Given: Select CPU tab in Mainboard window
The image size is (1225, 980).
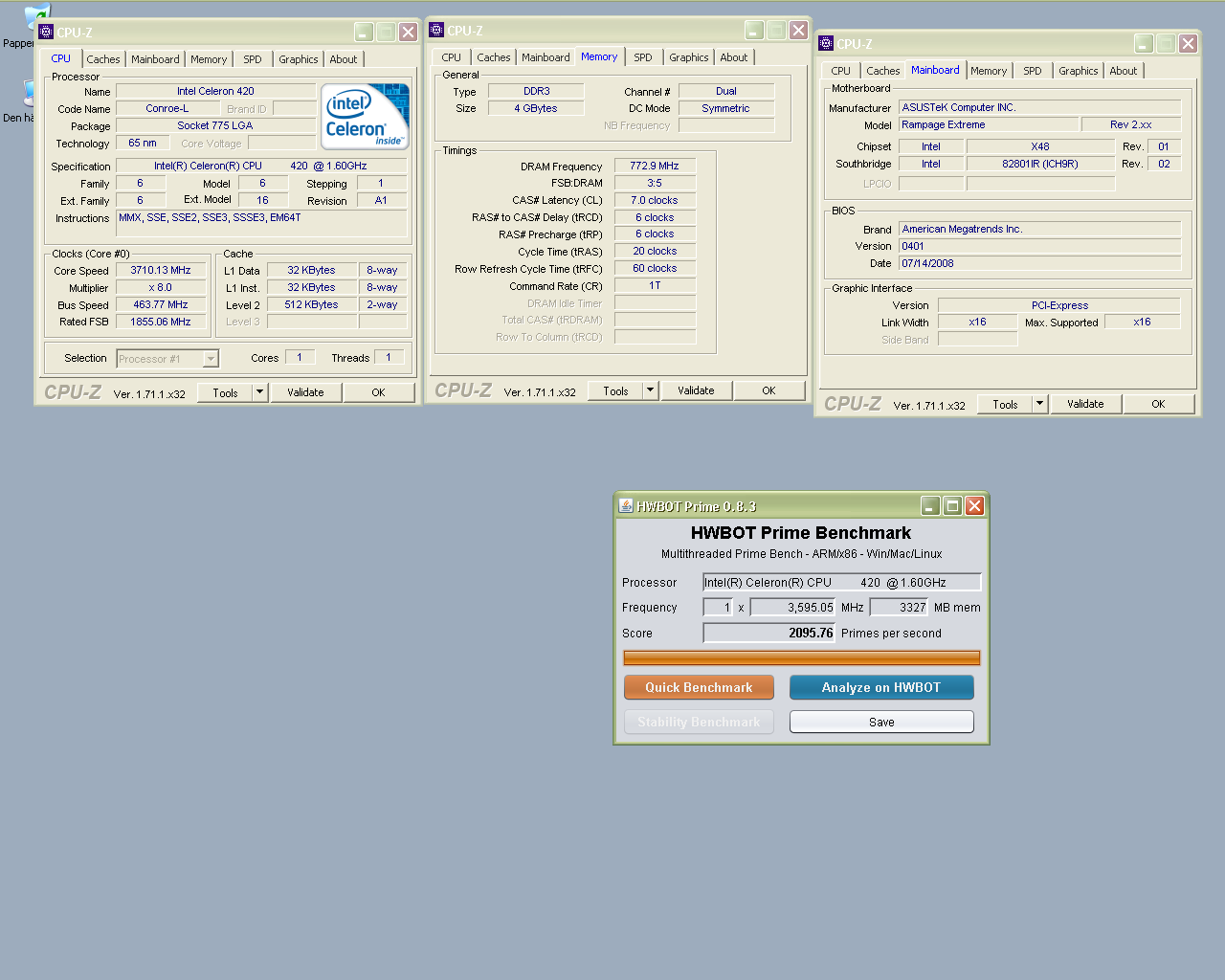Looking at the screenshot, I should (841, 71).
